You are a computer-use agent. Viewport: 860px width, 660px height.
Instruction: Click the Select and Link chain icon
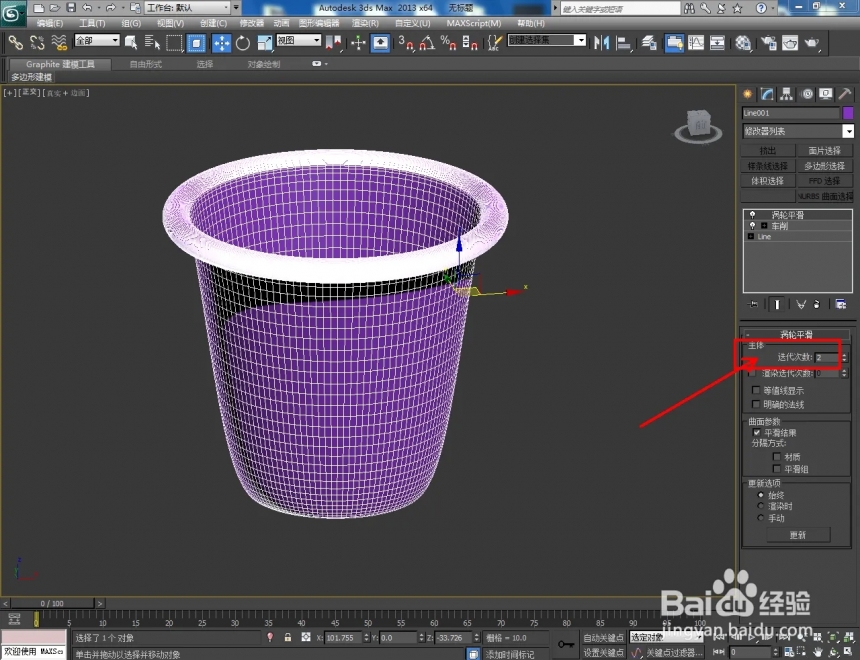[x=15, y=42]
